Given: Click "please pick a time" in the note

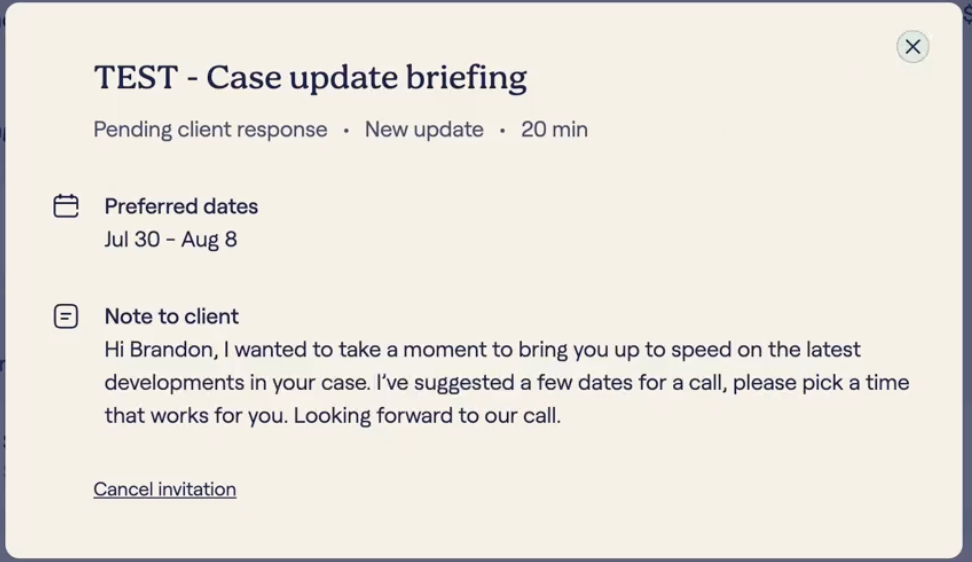Looking at the screenshot, I should tap(824, 383).
